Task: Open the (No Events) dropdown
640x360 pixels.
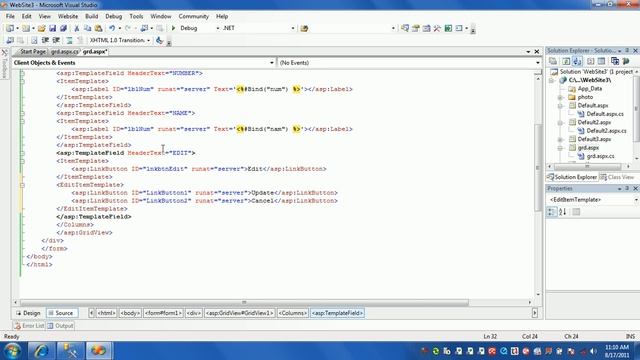Action: [x=538, y=63]
